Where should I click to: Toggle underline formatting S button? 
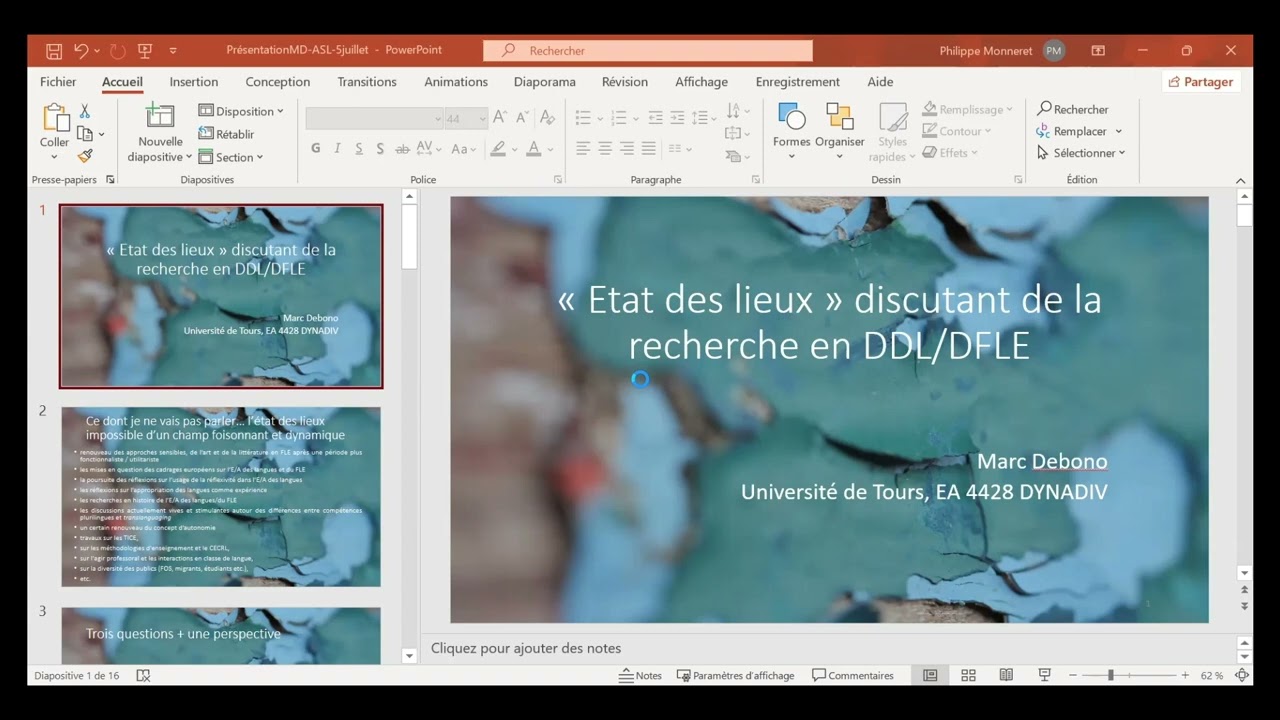[359, 149]
